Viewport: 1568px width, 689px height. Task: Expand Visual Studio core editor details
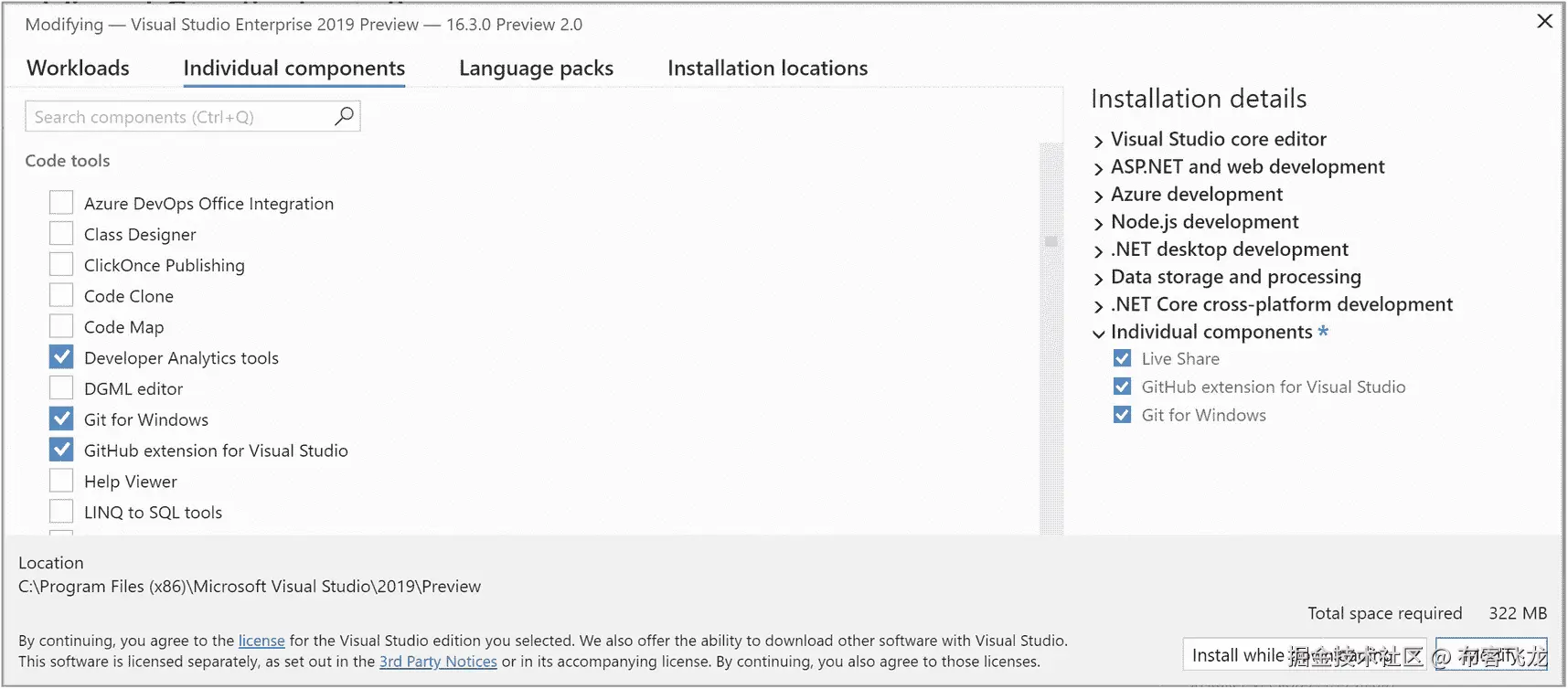[x=1099, y=141]
